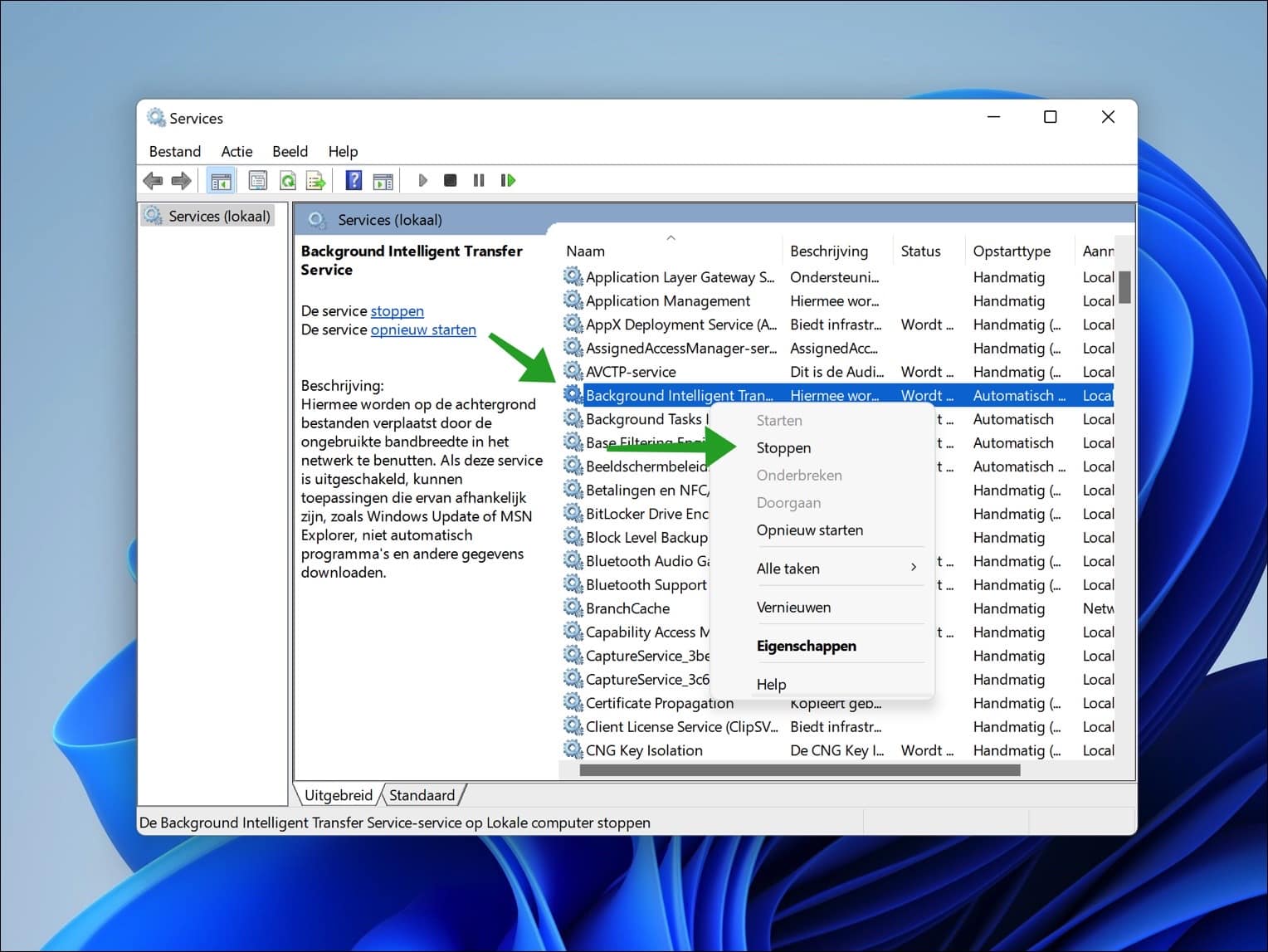Click the Naam column sort arrow
This screenshot has width=1268, height=952.
tap(671, 237)
